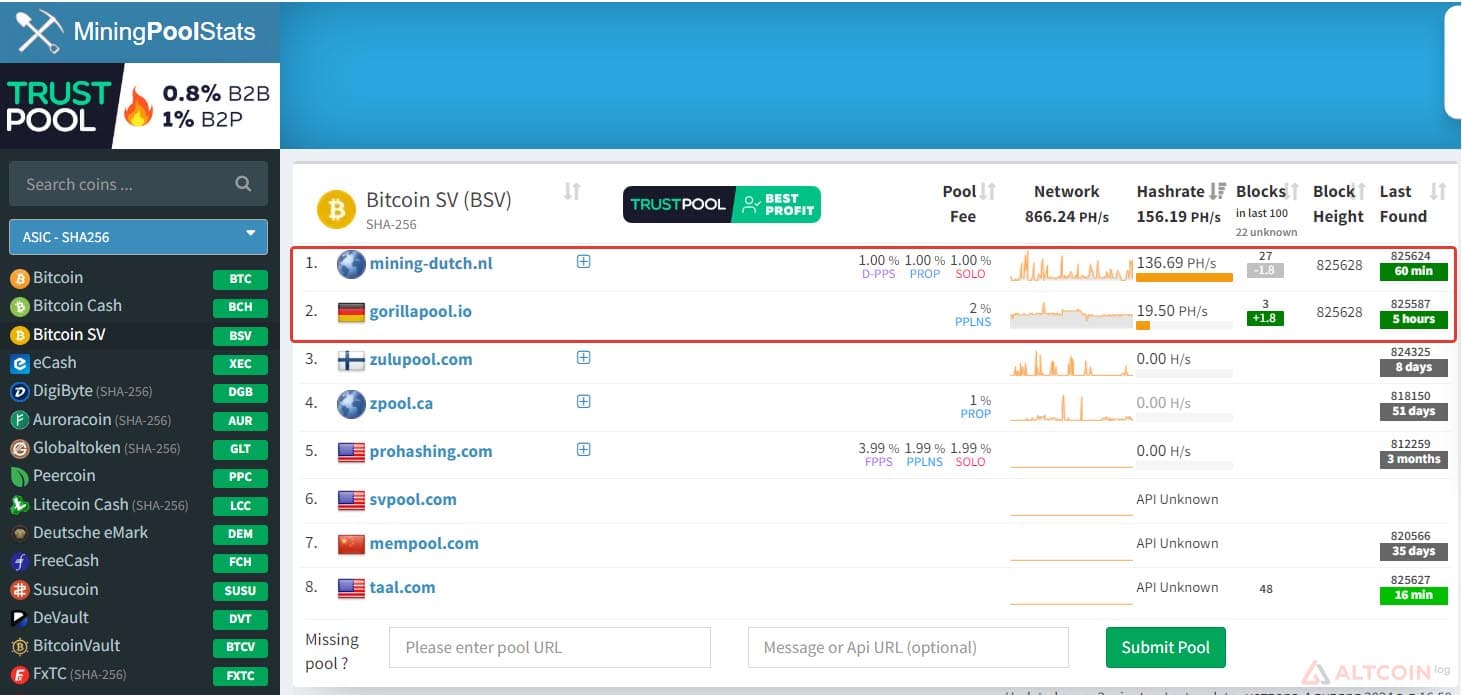
Task: Sort pools by Hashrate column
Action: (1218, 191)
